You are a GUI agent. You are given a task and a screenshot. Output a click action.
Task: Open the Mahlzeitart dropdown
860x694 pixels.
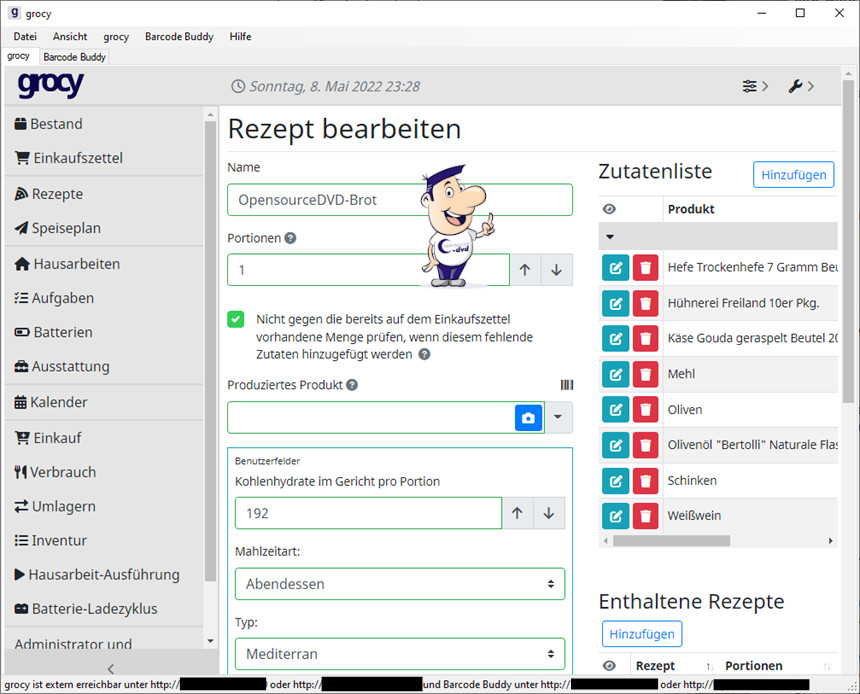click(x=400, y=584)
